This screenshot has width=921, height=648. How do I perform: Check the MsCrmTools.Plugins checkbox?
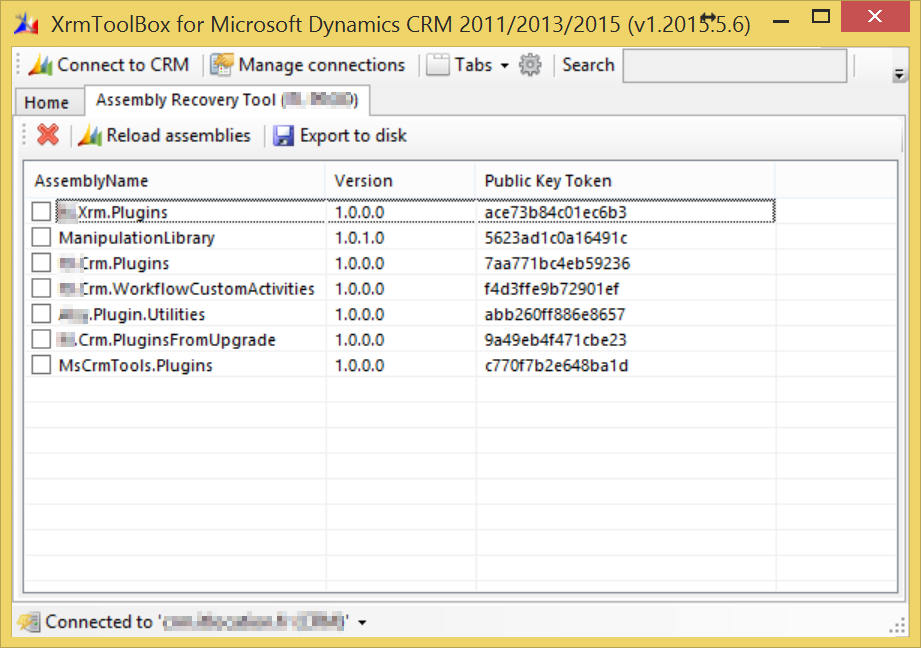point(41,365)
